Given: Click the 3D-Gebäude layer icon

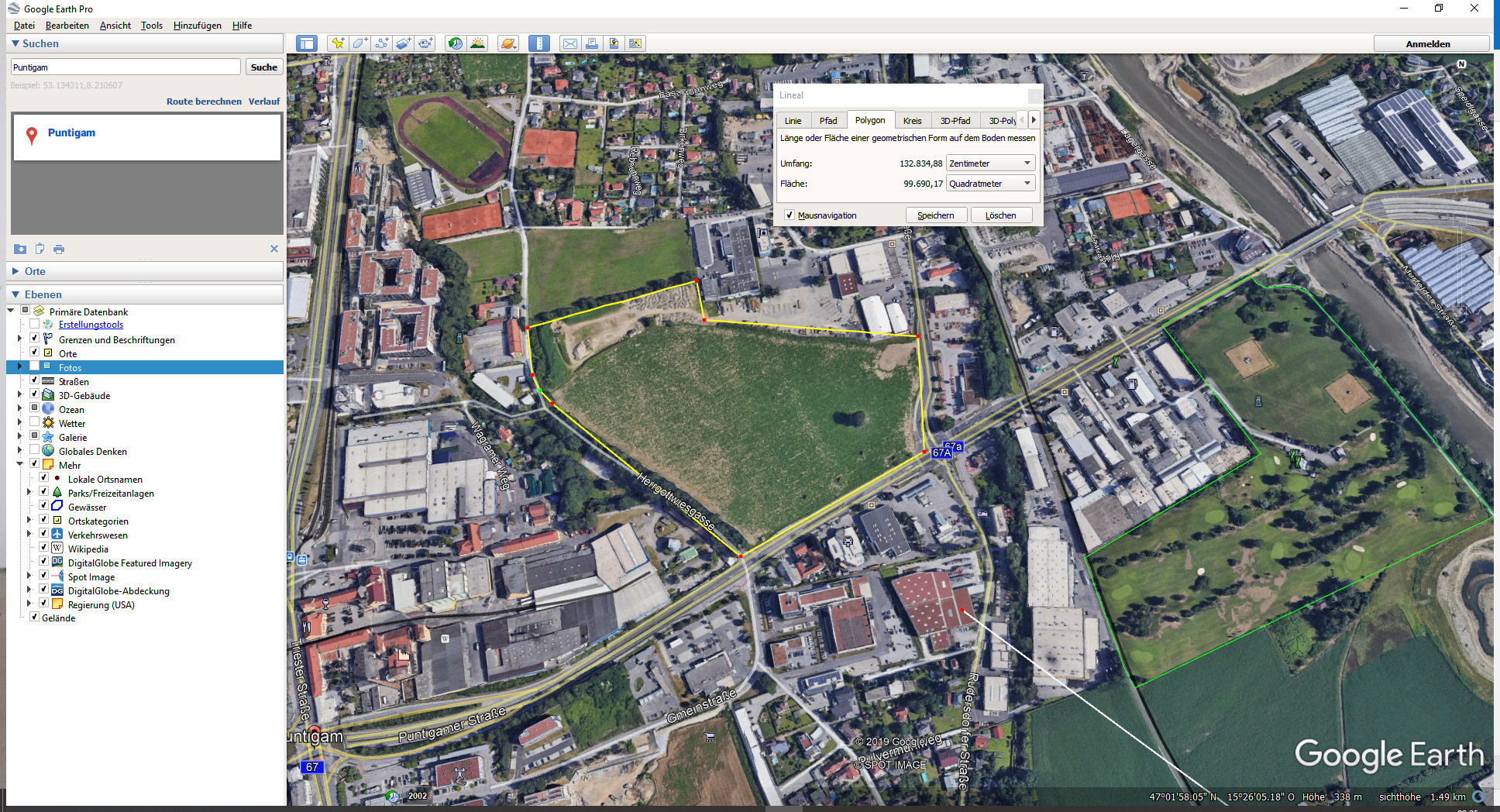Looking at the screenshot, I should (x=48, y=395).
